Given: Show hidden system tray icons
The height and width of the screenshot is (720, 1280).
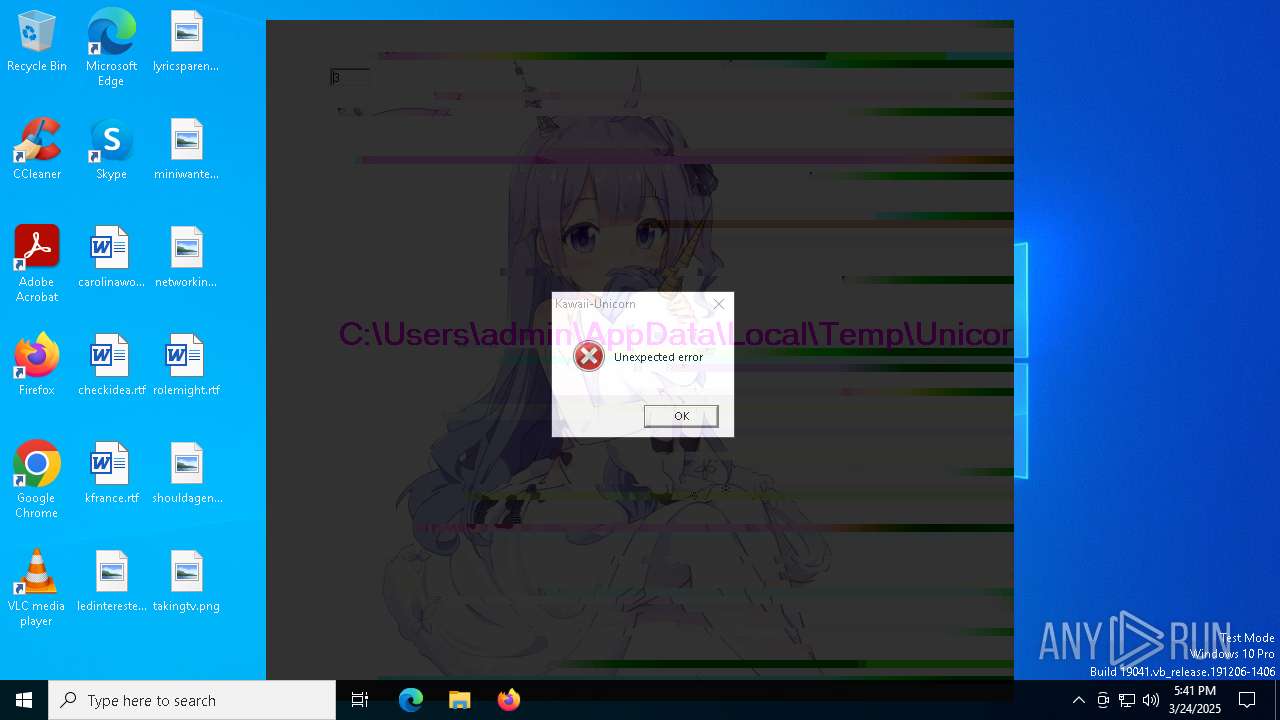Looking at the screenshot, I should point(1078,700).
